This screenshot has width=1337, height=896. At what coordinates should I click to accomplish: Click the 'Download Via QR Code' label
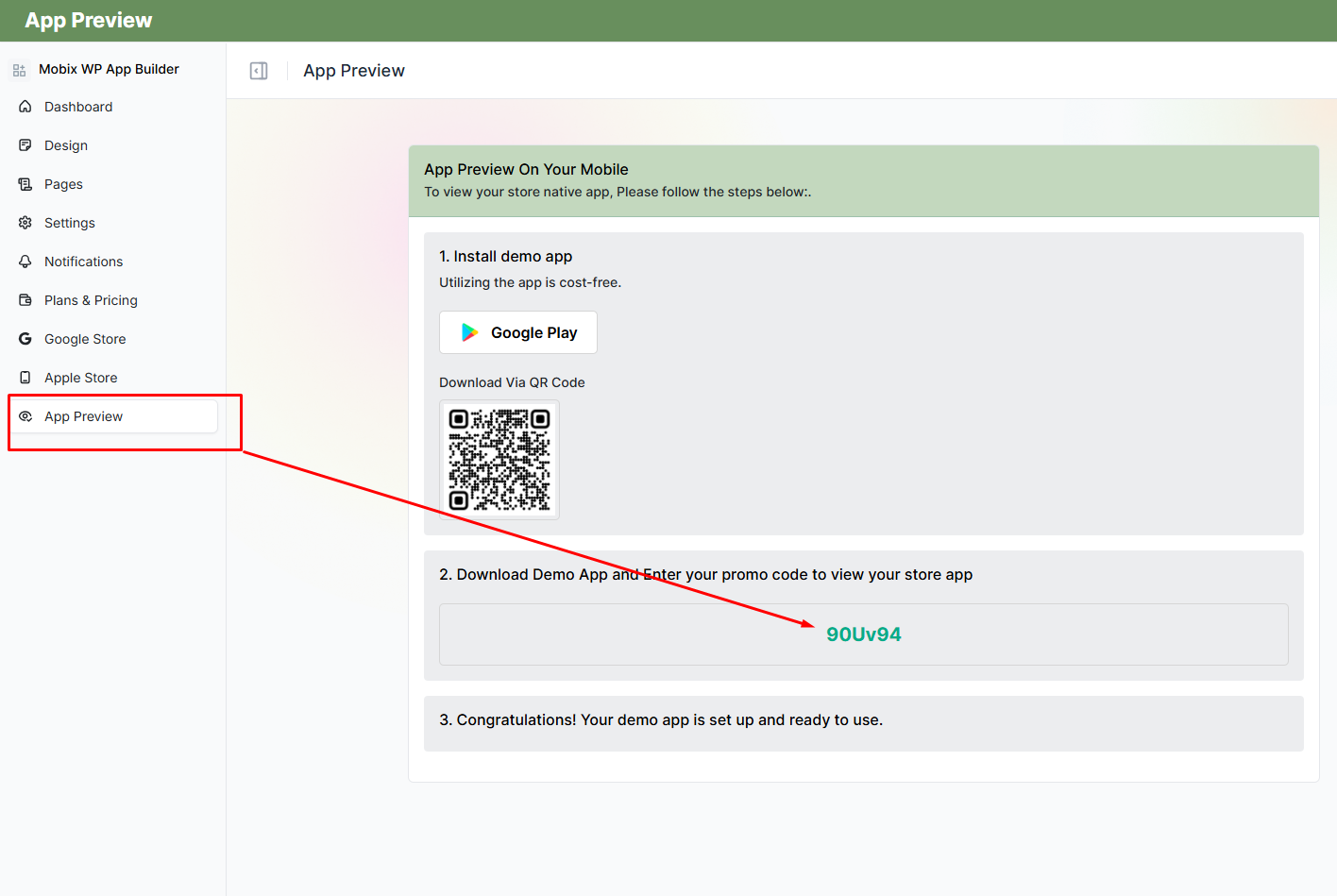tap(512, 382)
